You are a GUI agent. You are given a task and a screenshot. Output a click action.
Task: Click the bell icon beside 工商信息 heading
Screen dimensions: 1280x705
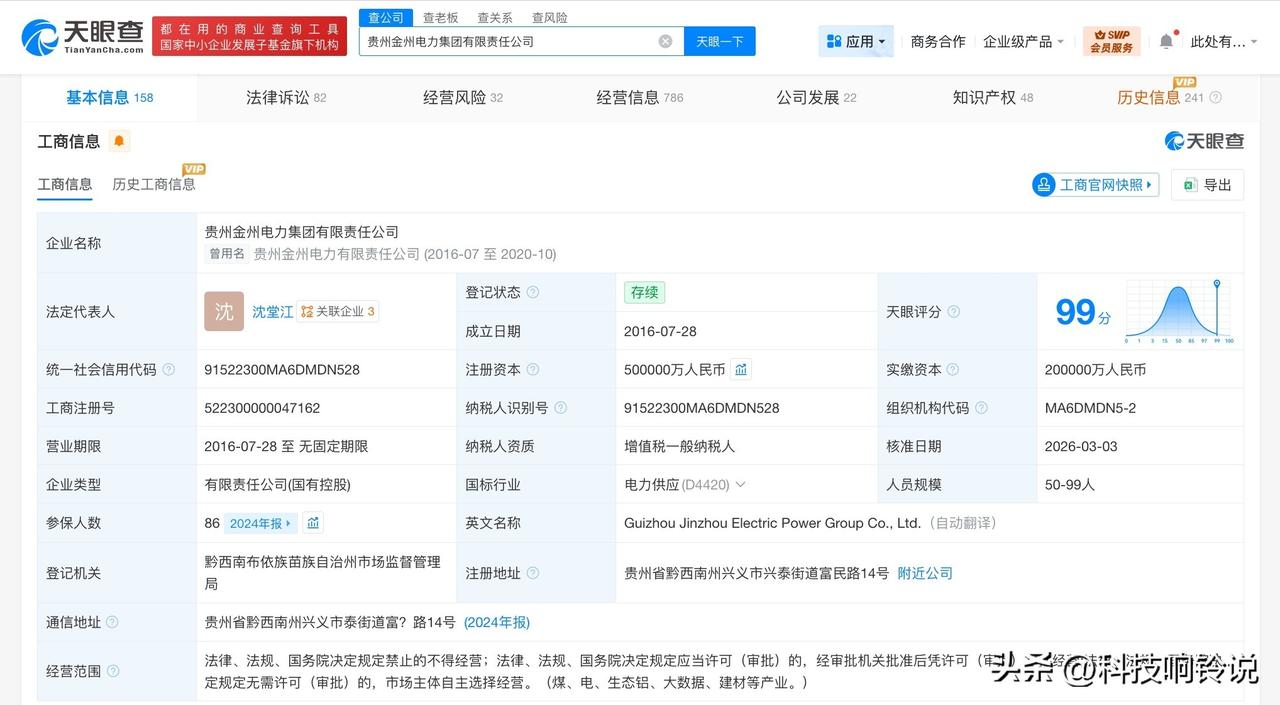coord(119,141)
